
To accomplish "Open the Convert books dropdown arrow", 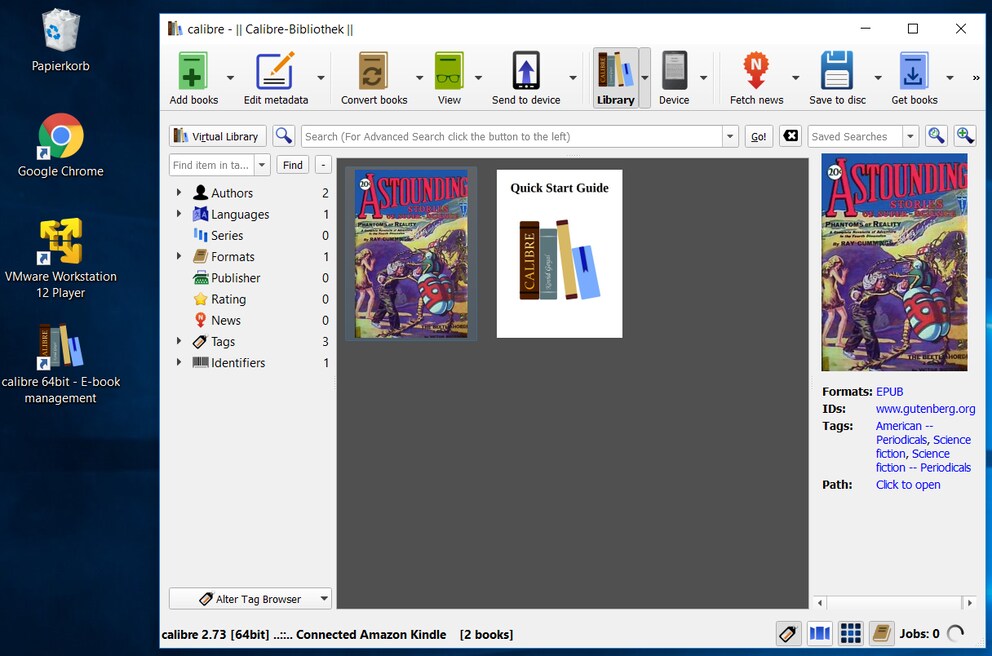I will pyautogui.click(x=419, y=78).
